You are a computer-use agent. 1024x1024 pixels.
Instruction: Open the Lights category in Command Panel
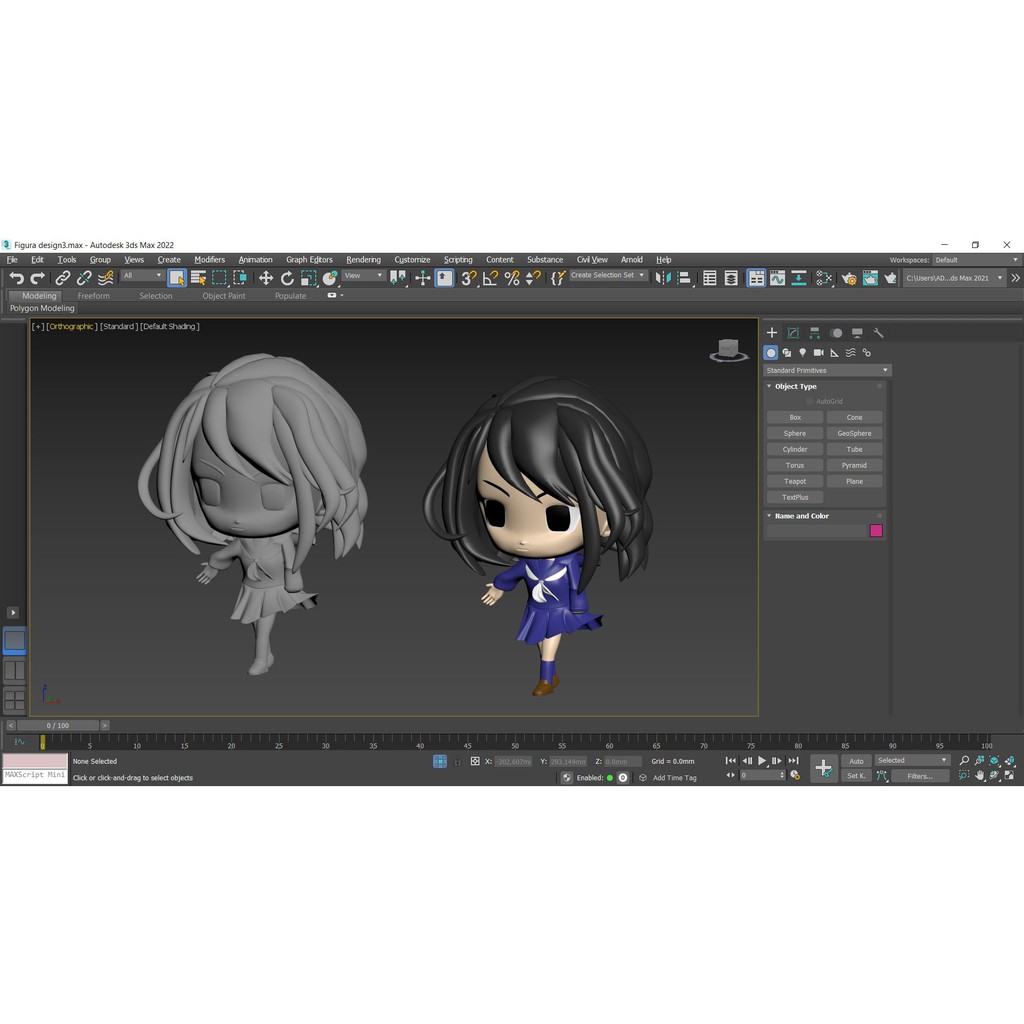coord(803,352)
